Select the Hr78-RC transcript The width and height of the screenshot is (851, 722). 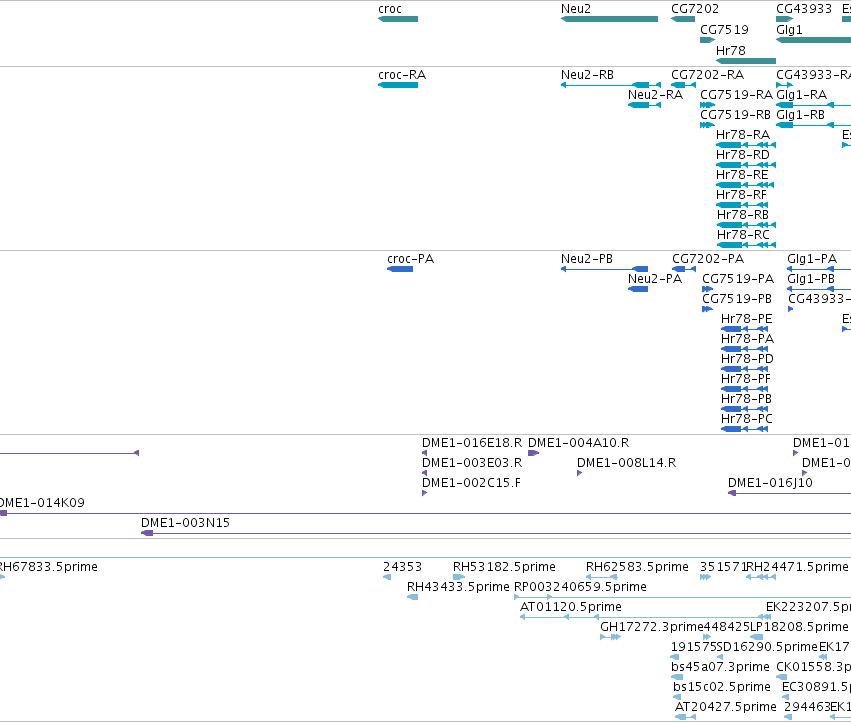[746, 245]
